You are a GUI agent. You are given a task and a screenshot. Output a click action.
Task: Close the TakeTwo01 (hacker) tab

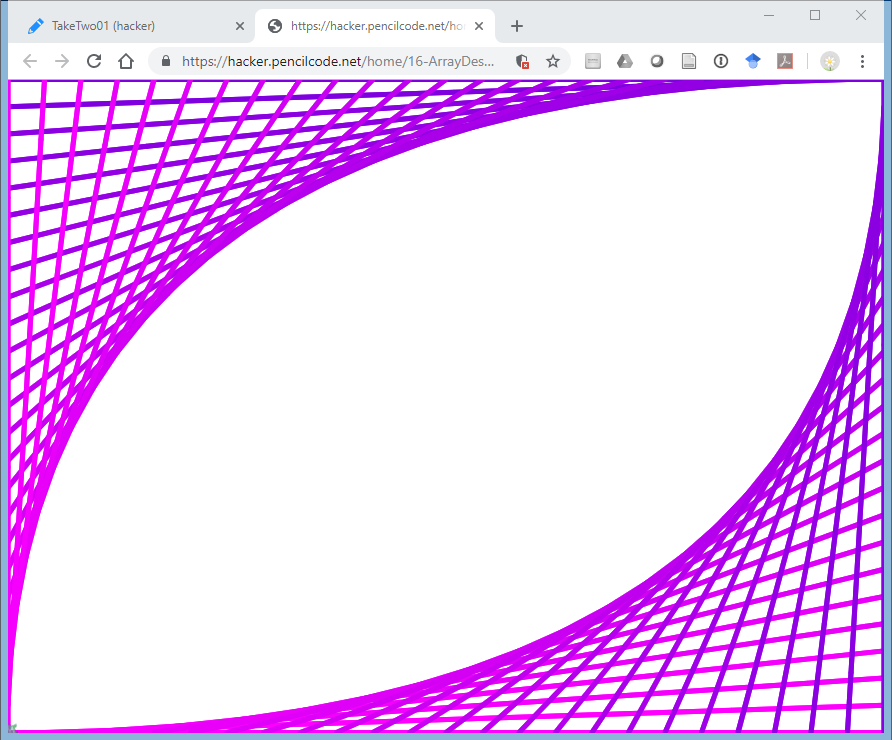click(x=239, y=26)
